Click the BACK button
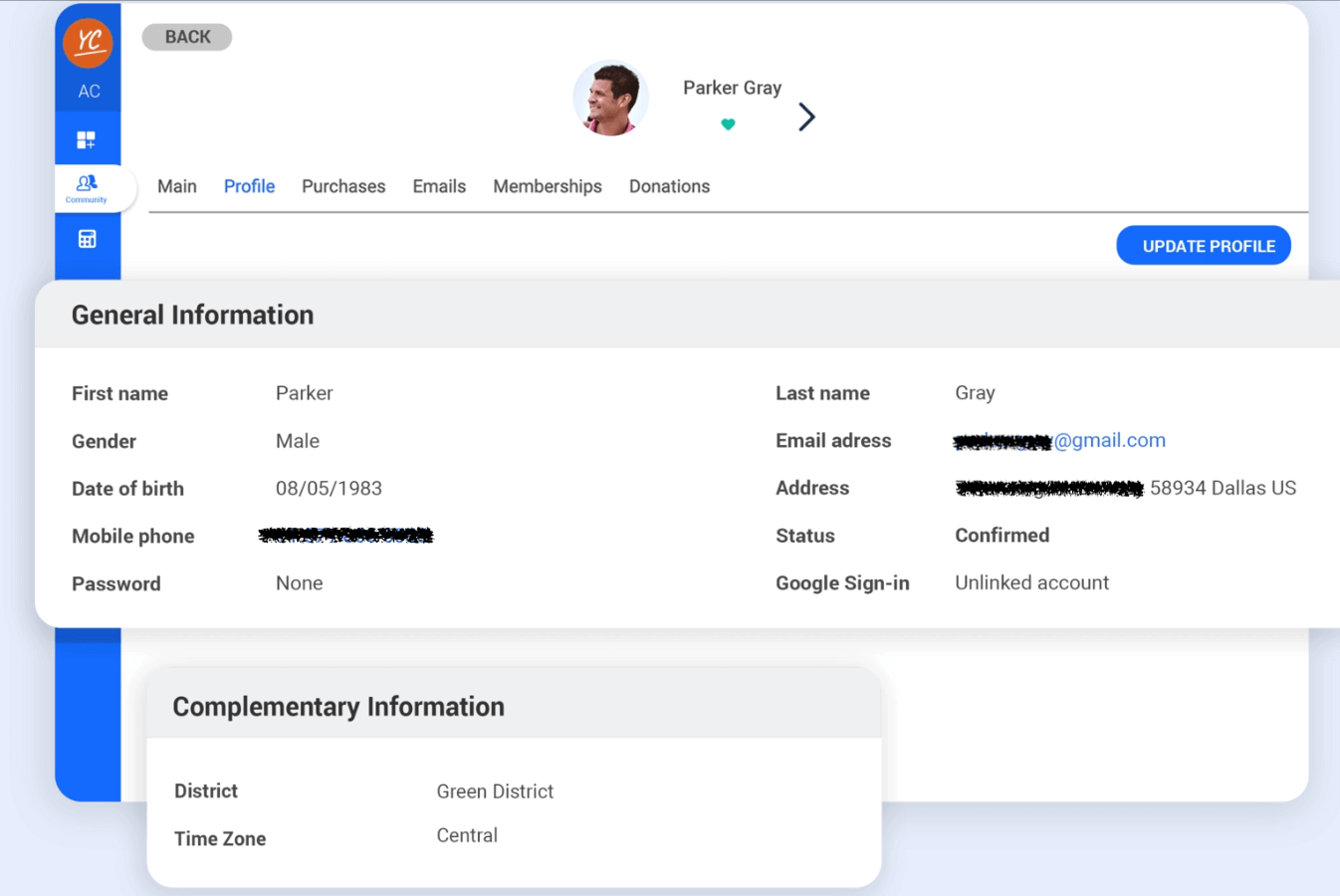 186,36
